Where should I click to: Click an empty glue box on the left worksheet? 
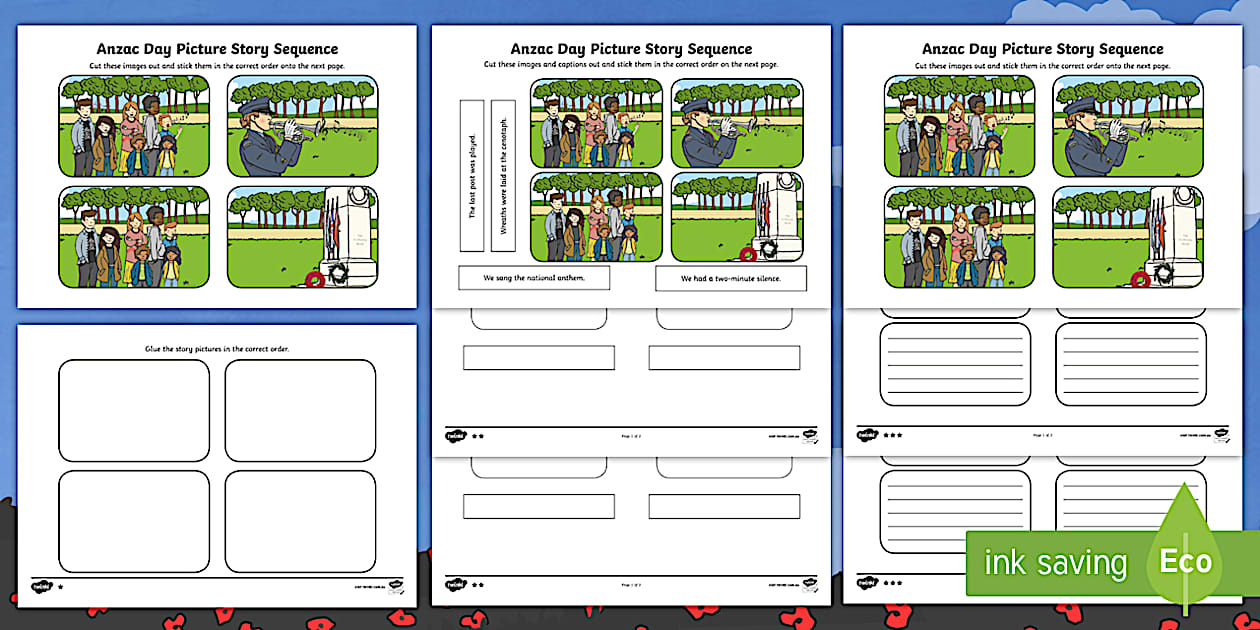134,407
